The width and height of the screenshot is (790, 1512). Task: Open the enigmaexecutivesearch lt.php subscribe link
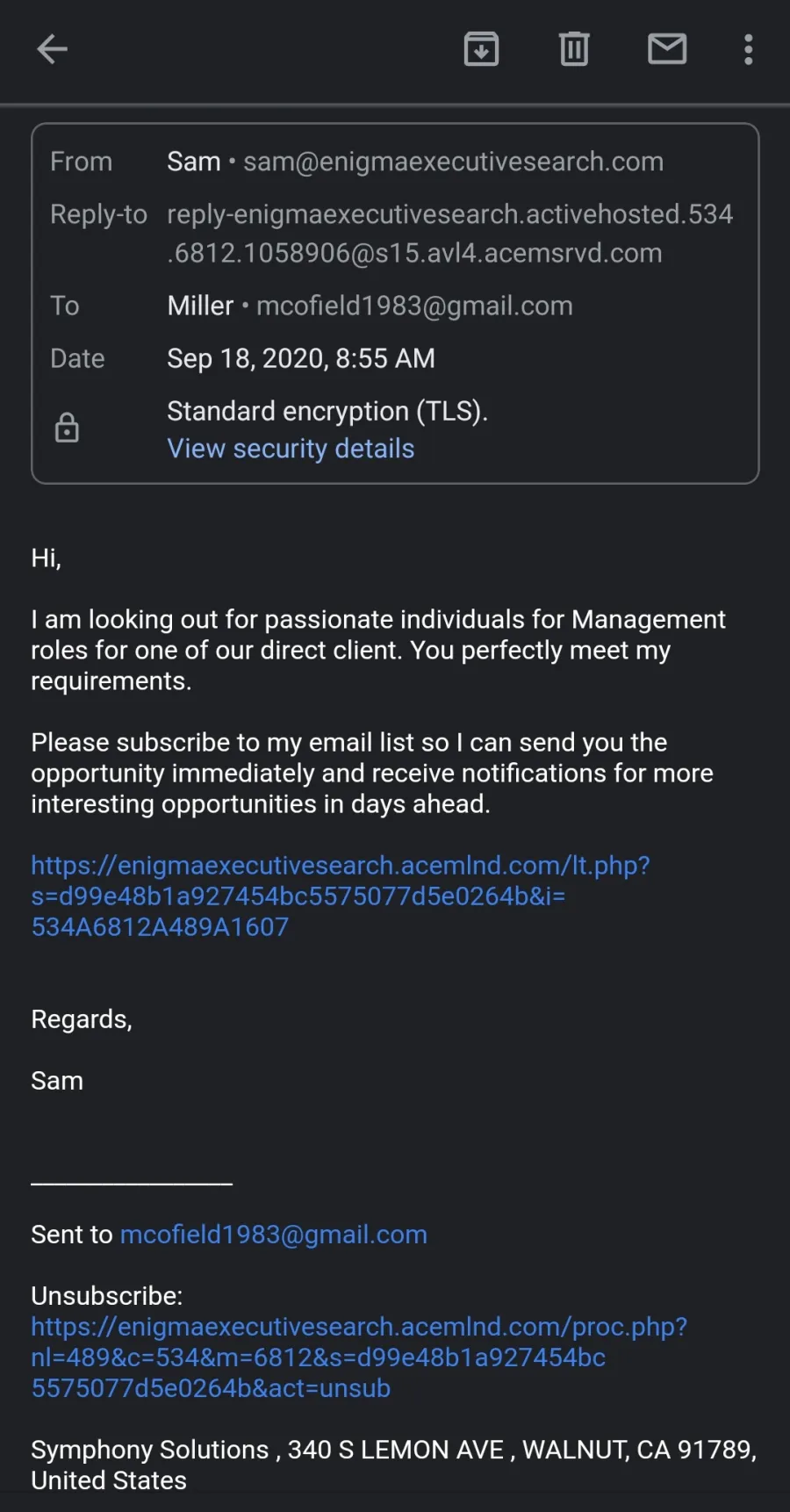[x=341, y=896]
